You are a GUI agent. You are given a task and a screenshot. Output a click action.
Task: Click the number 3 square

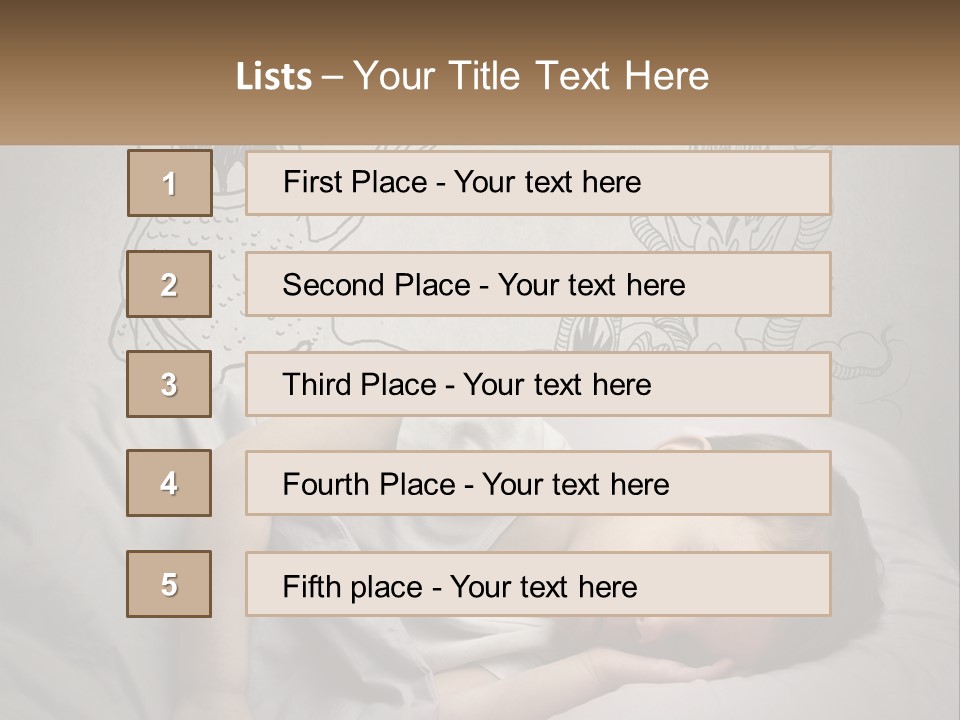[169, 384]
